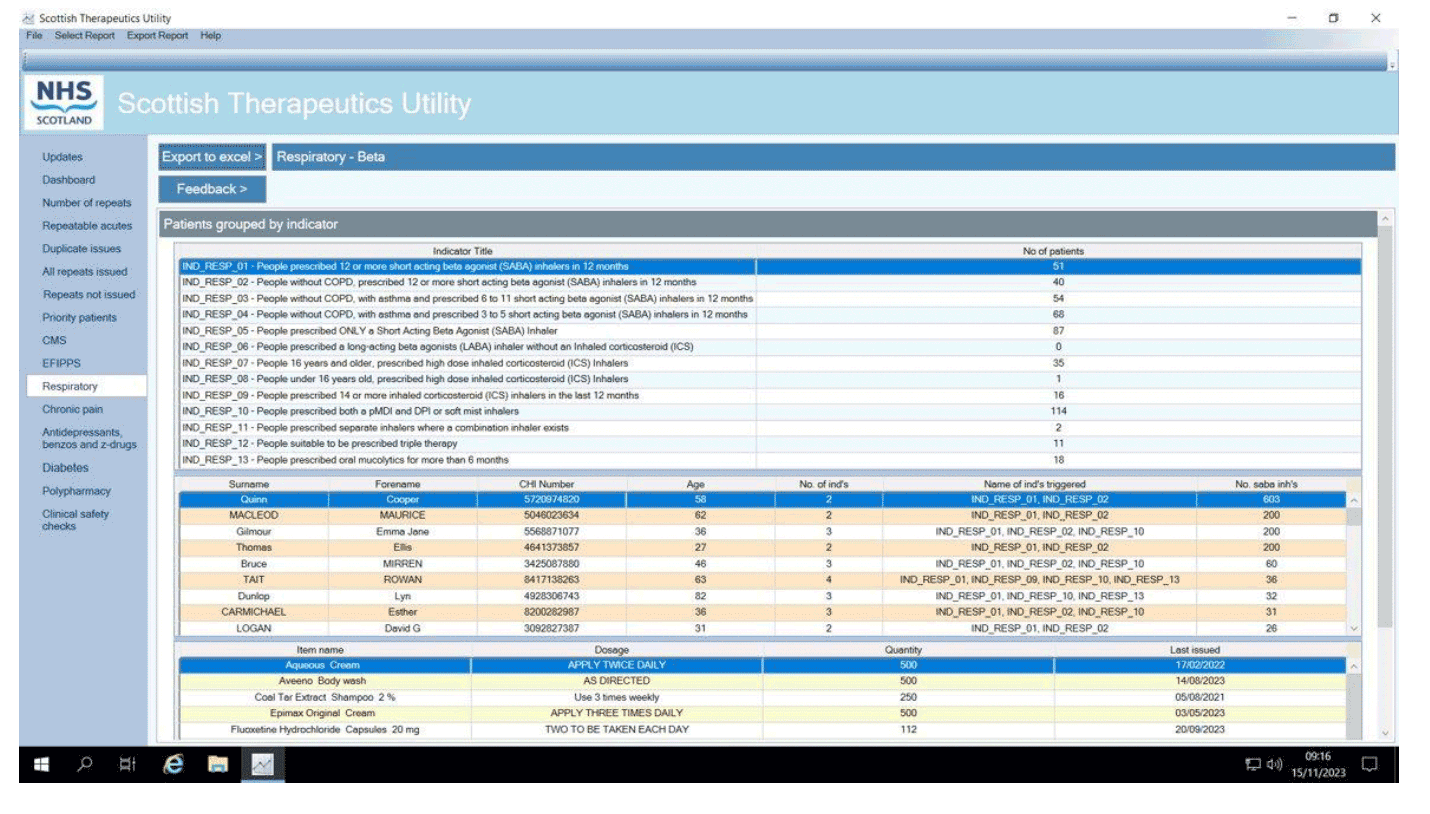Select indicator IND_RESP_13 oral mucolytics row

768,459
